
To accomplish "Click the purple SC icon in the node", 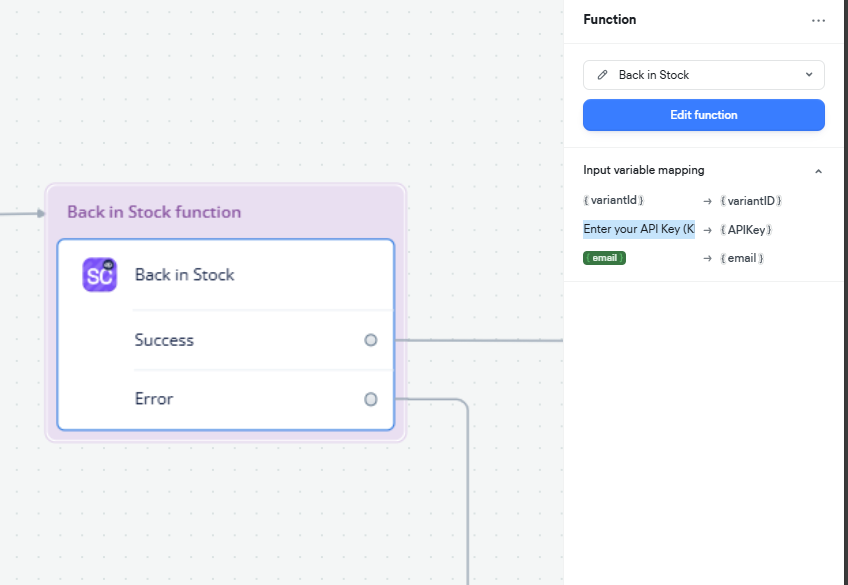I will coord(100,275).
